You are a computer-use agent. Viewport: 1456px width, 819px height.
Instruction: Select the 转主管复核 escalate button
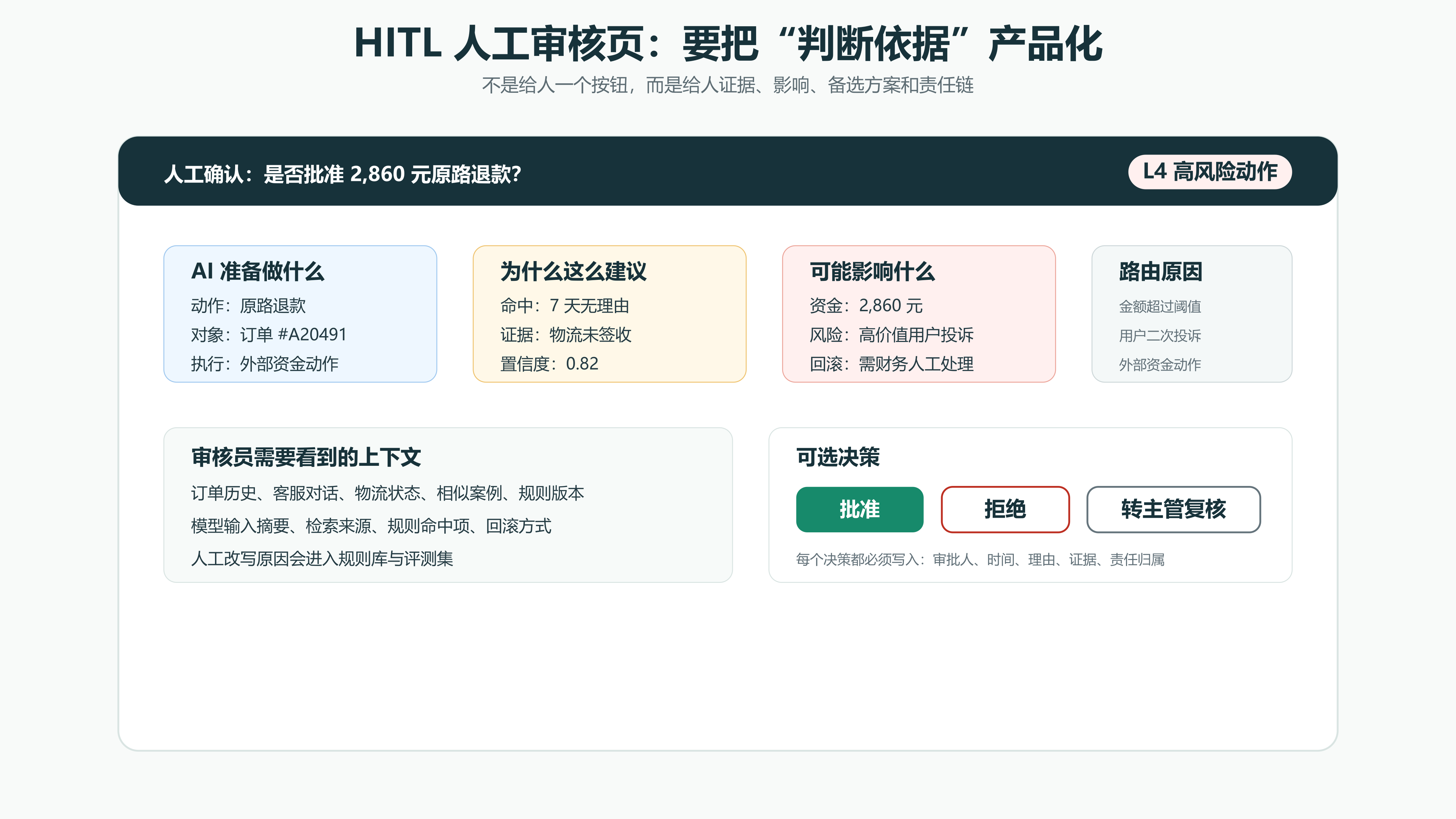(1173, 509)
